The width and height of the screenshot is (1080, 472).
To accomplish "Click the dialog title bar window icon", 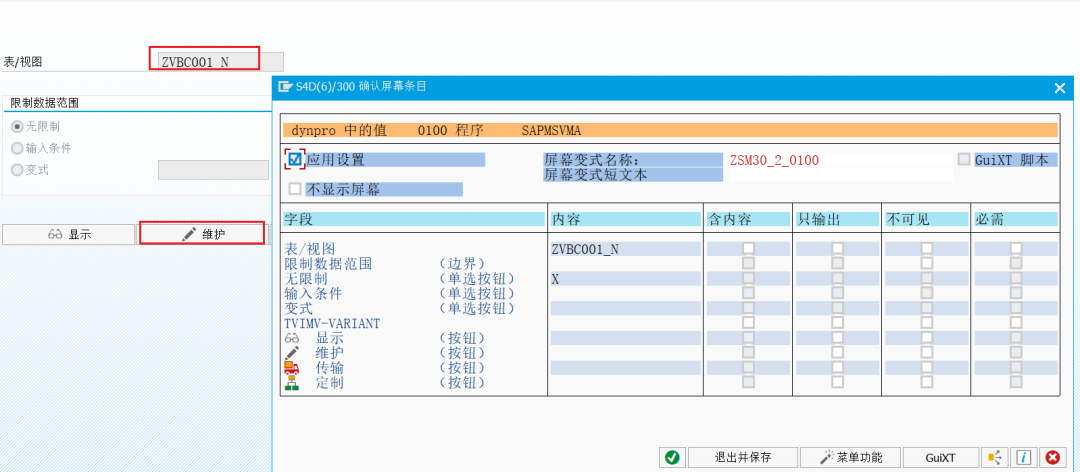I will [284, 87].
